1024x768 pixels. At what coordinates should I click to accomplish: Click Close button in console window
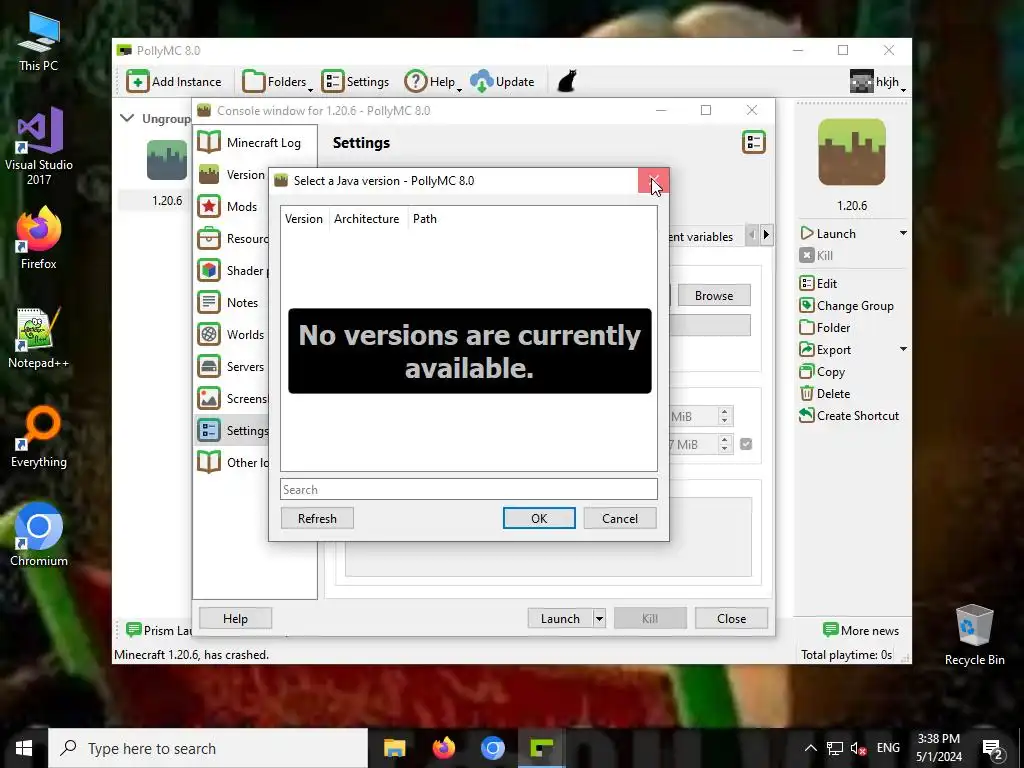tap(731, 618)
